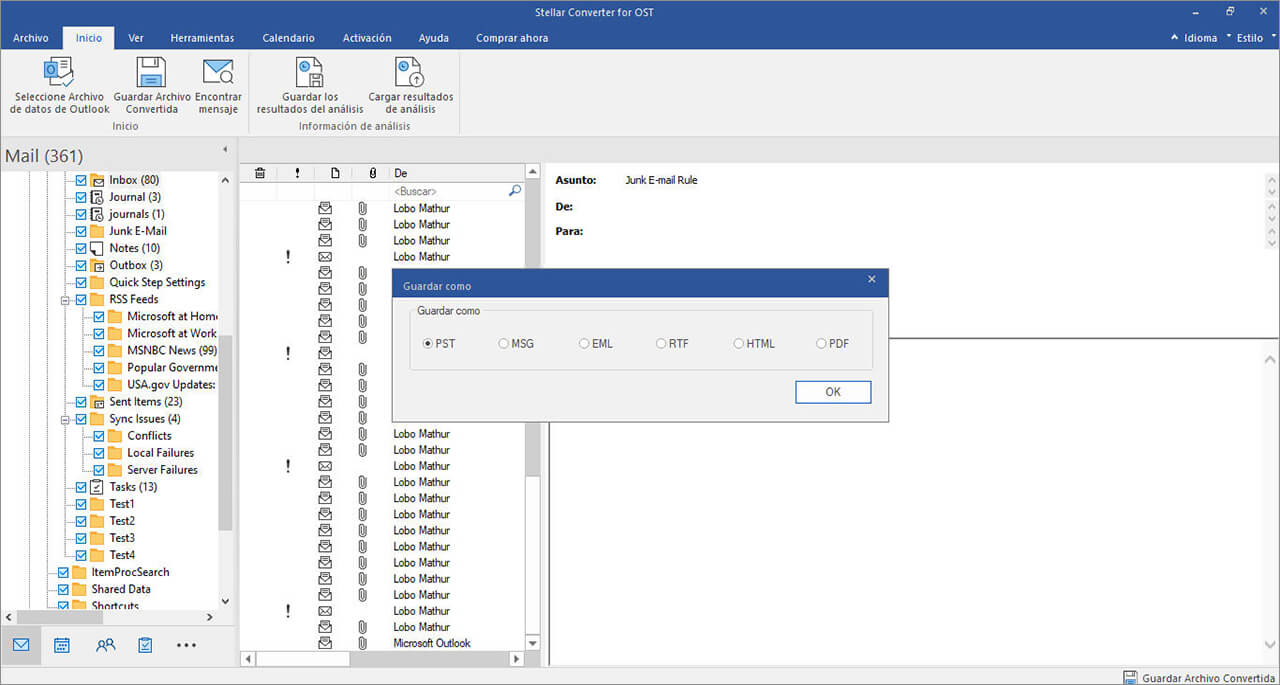The width and height of the screenshot is (1280, 685).
Task: Click Guardar Archivo Convertida ribbon icon
Action: [x=151, y=72]
